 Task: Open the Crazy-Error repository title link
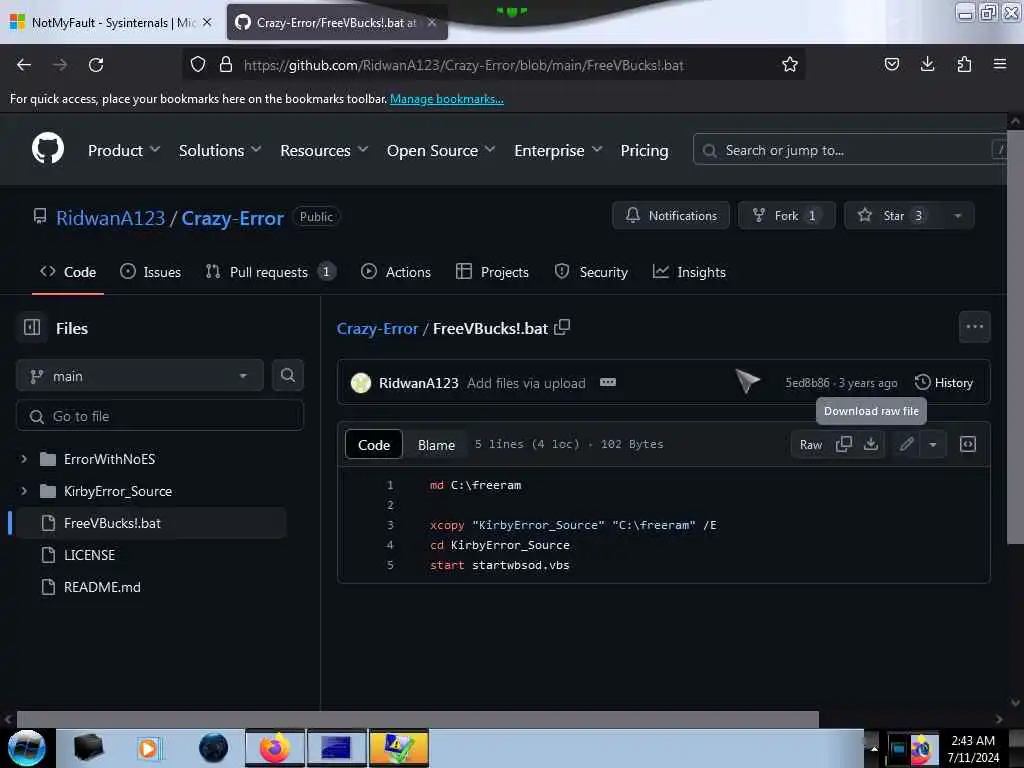(x=232, y=217)
